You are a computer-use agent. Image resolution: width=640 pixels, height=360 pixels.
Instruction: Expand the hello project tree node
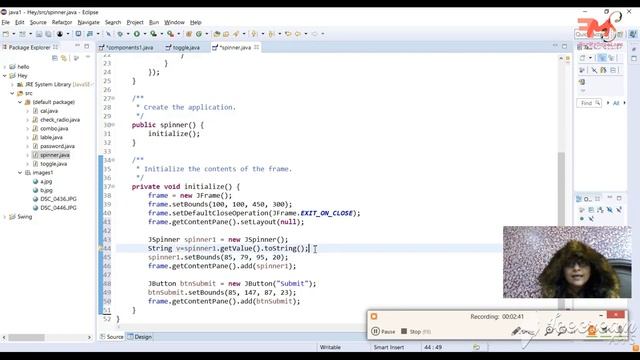click(4, 67)
